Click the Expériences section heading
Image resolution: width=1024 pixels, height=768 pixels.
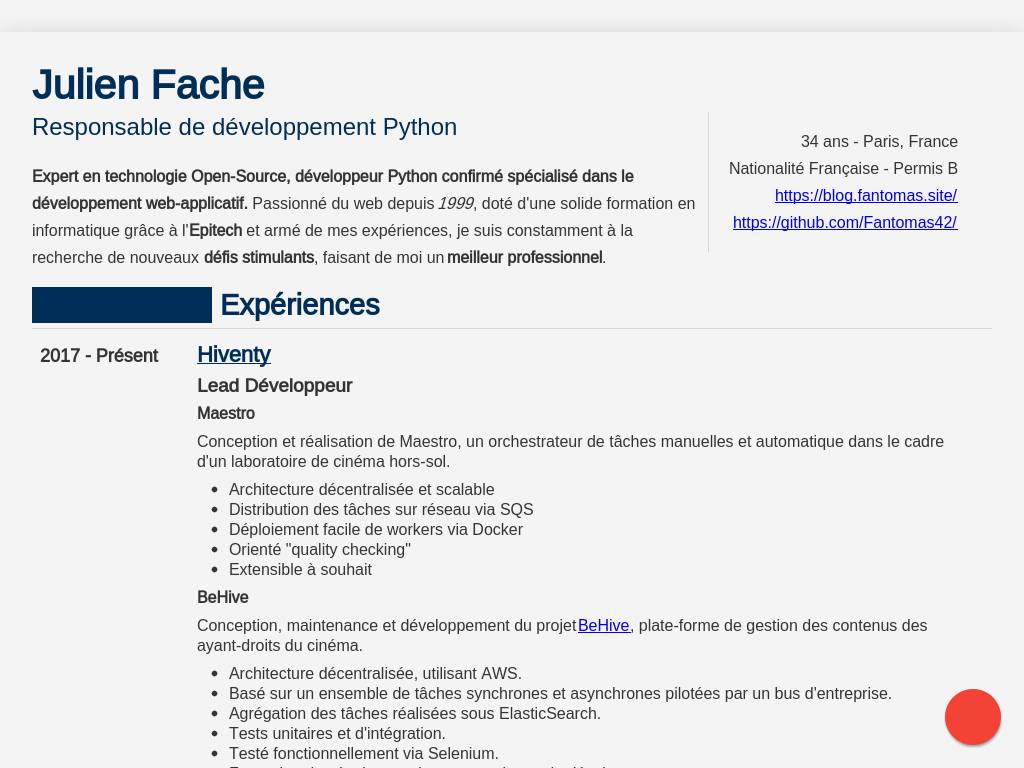click(300, 304)
